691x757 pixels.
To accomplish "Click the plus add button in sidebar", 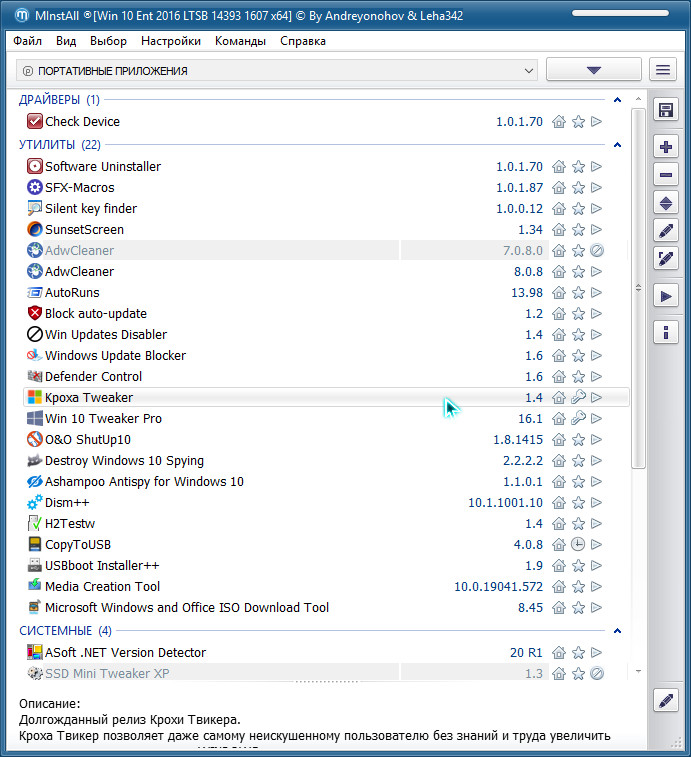I will point(666,147).
